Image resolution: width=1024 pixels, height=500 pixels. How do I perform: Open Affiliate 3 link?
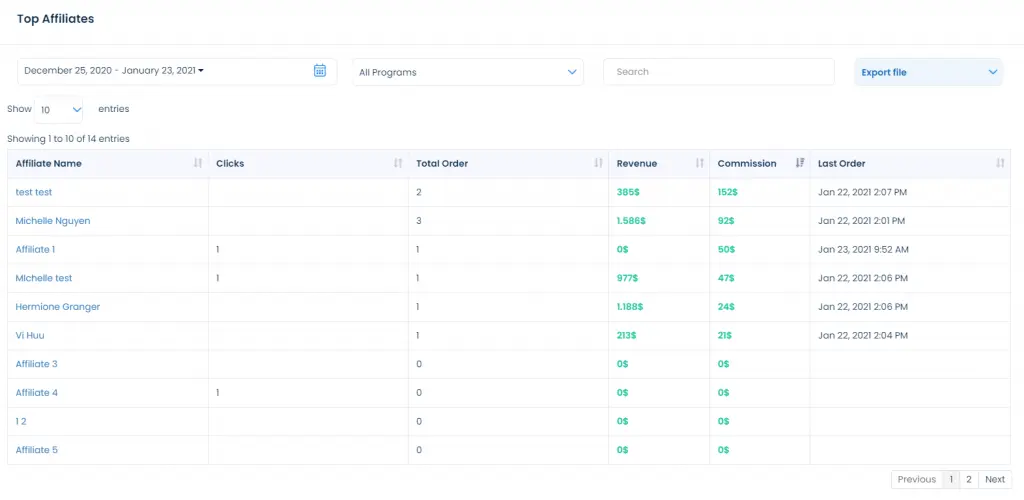pyautogui.click(x=37, y=364)
